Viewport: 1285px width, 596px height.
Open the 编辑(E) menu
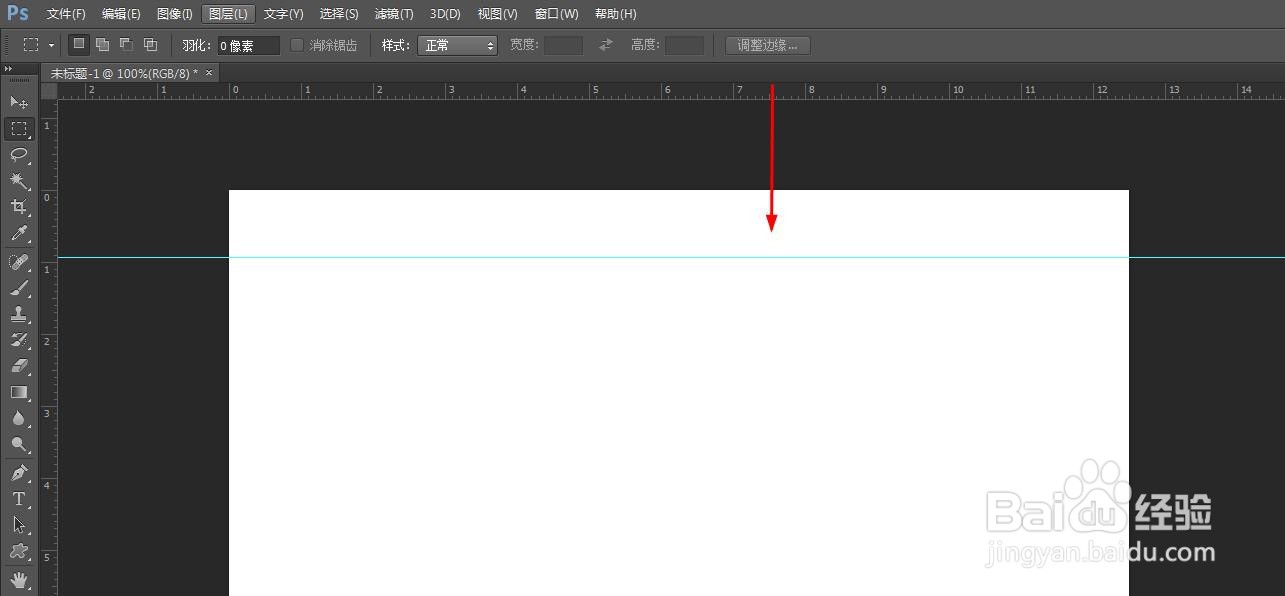pos(121,14)
